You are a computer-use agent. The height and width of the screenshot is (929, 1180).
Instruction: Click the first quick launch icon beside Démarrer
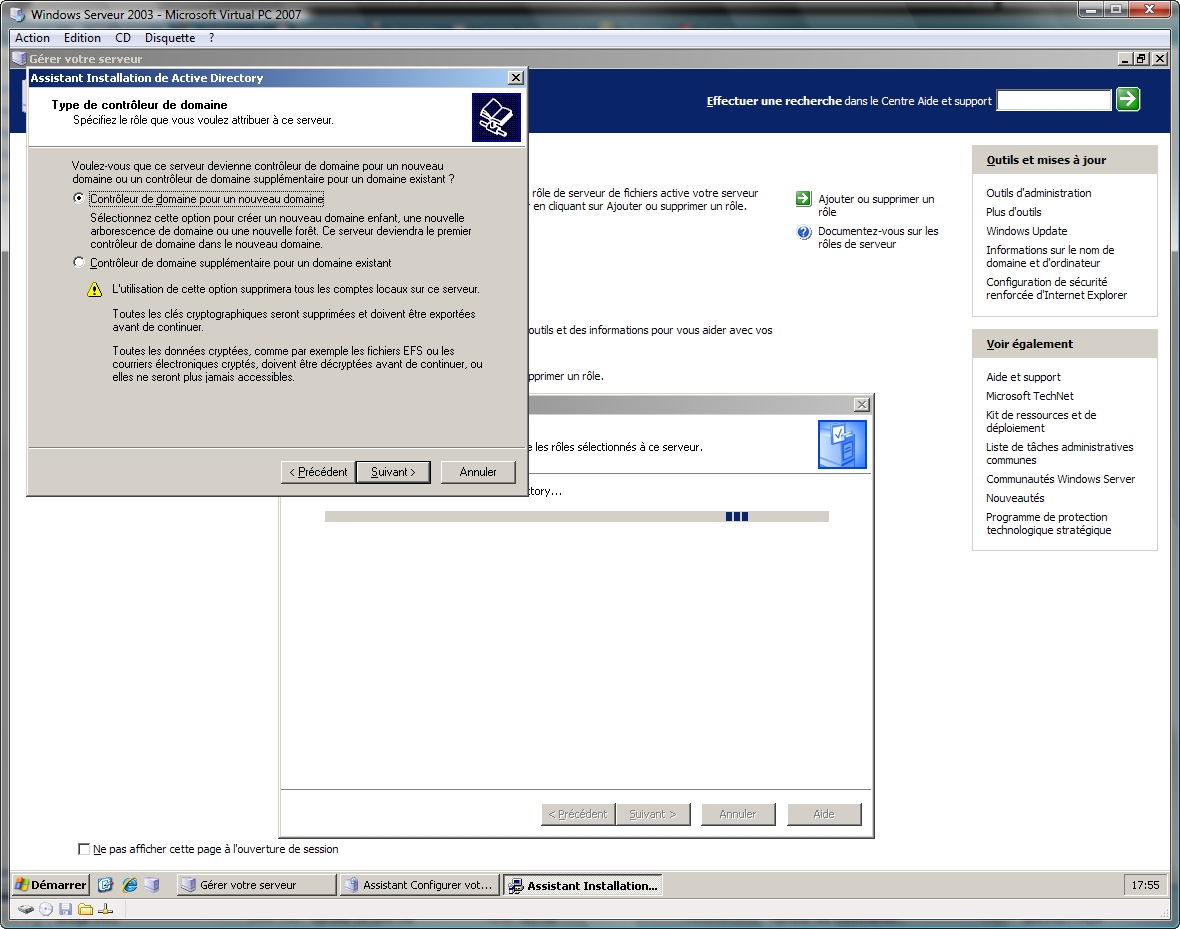point(105,885)
